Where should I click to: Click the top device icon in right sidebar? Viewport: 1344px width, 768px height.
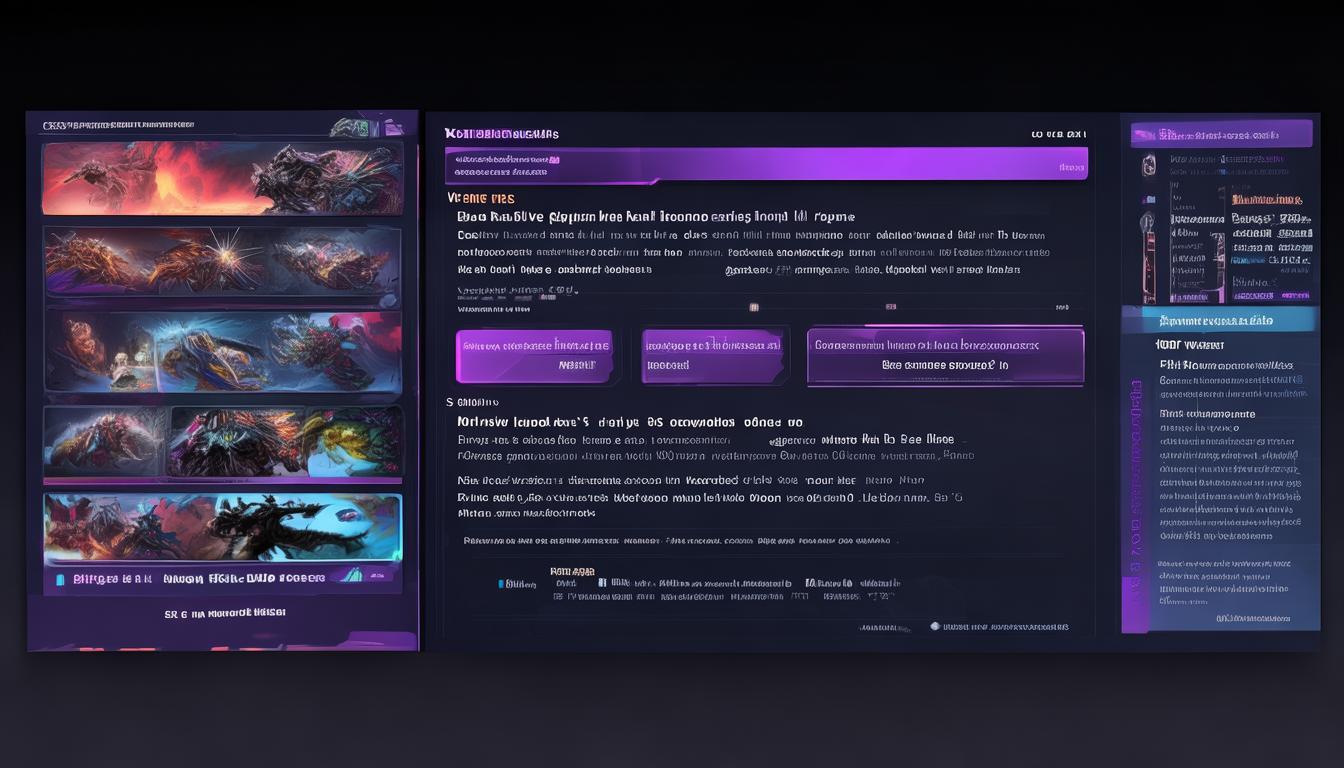1149,165
